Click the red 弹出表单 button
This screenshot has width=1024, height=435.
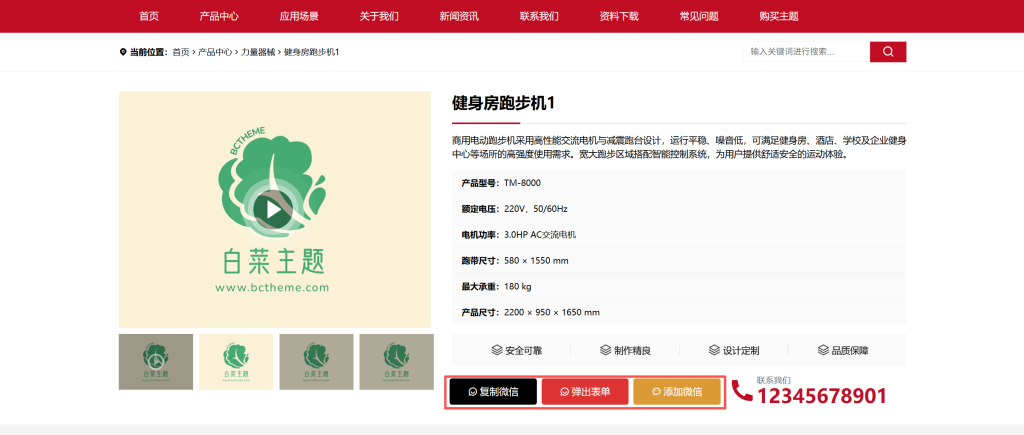click(x=585, y=392)
